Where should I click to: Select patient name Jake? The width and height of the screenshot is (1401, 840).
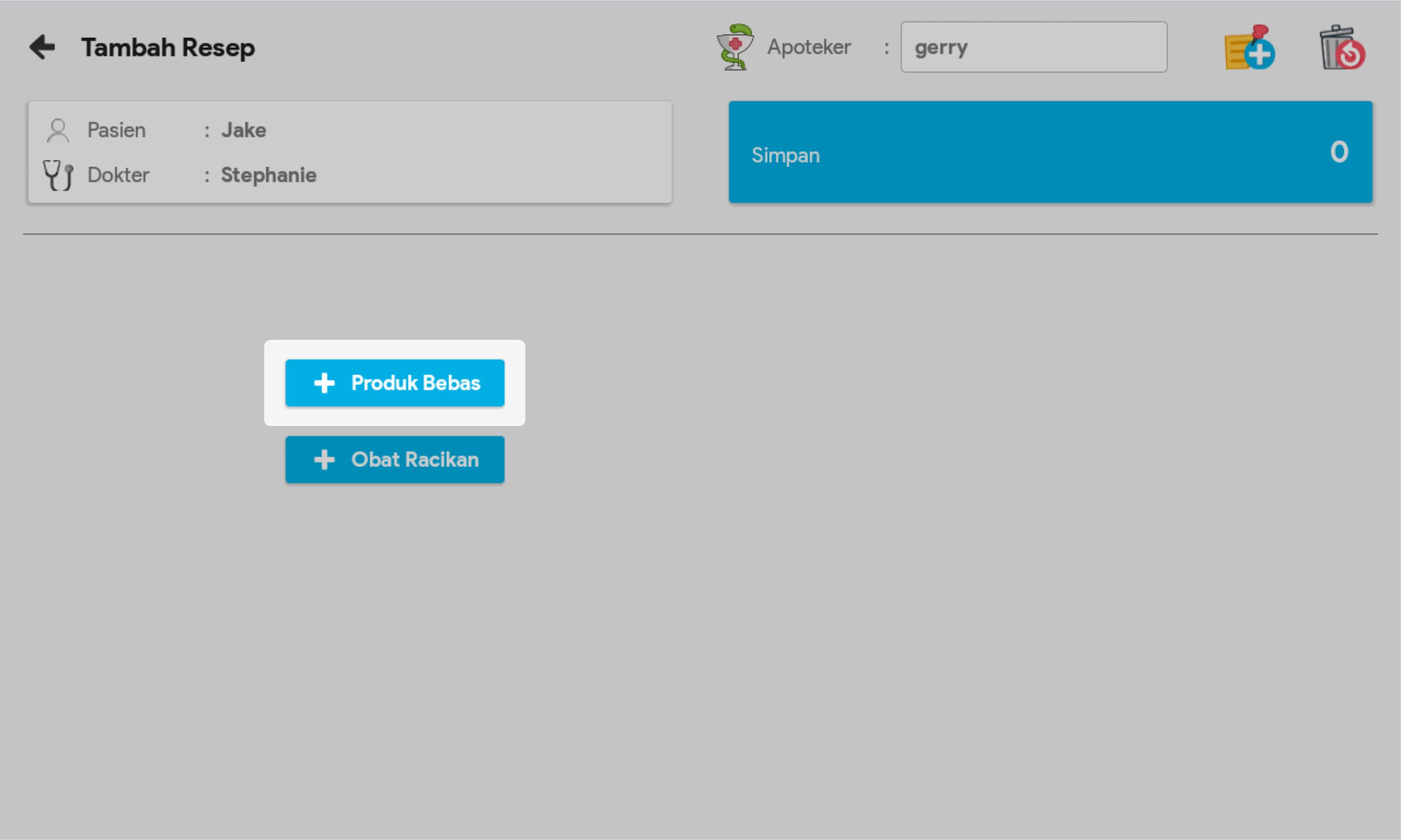click(x=243, y=130)
